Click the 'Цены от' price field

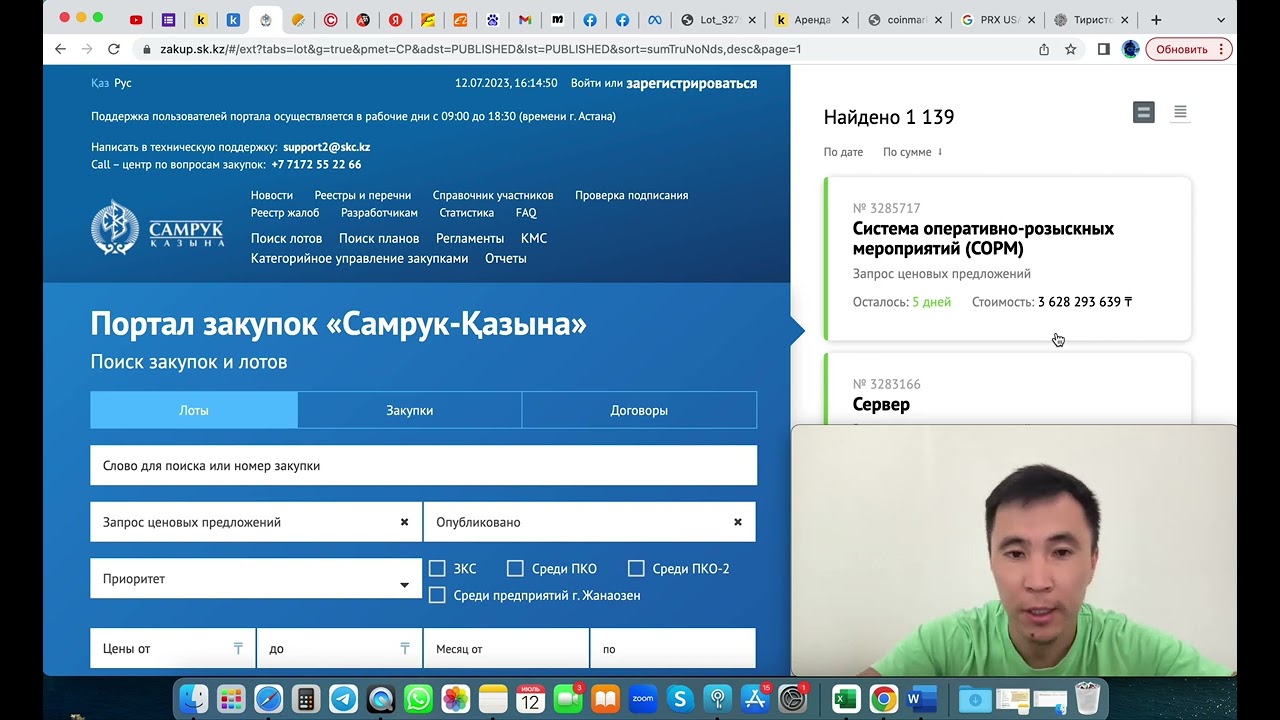tap(172, 648)
